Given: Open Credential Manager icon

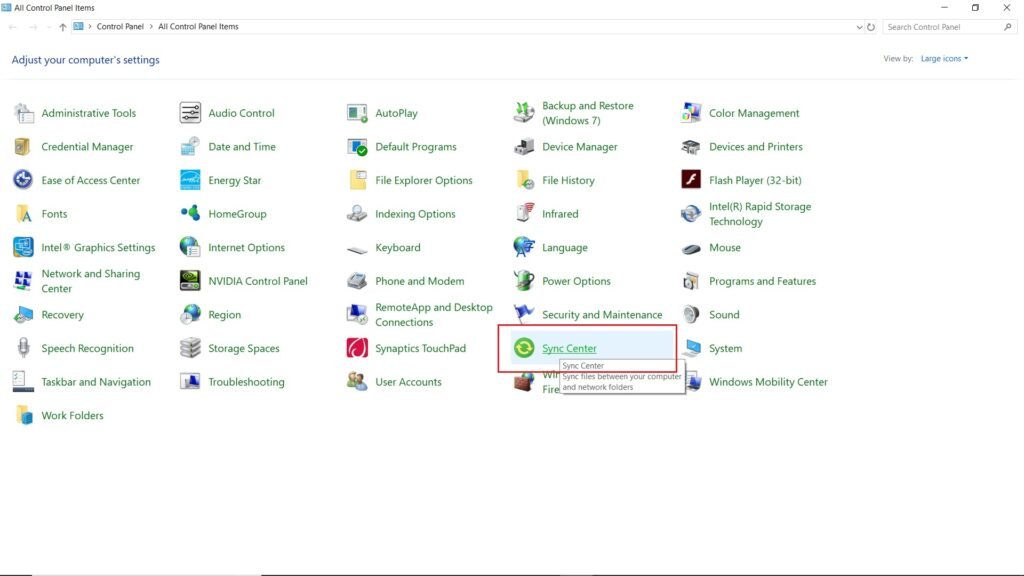Looking at the screenshot, I should pyautogui.click(x=23, y=146).
